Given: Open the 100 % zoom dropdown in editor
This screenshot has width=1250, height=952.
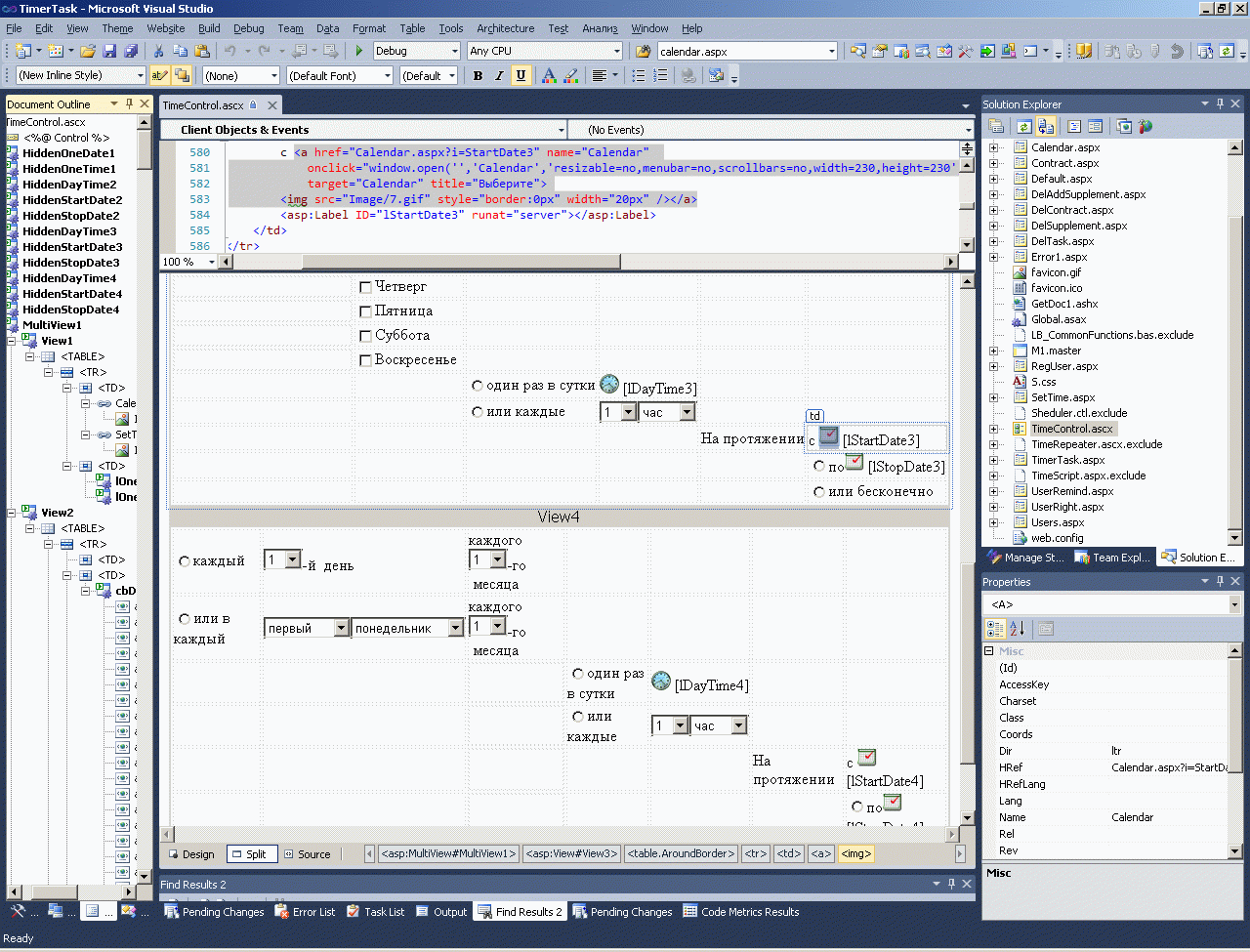Looking at the screenshot, I should 211,262.
